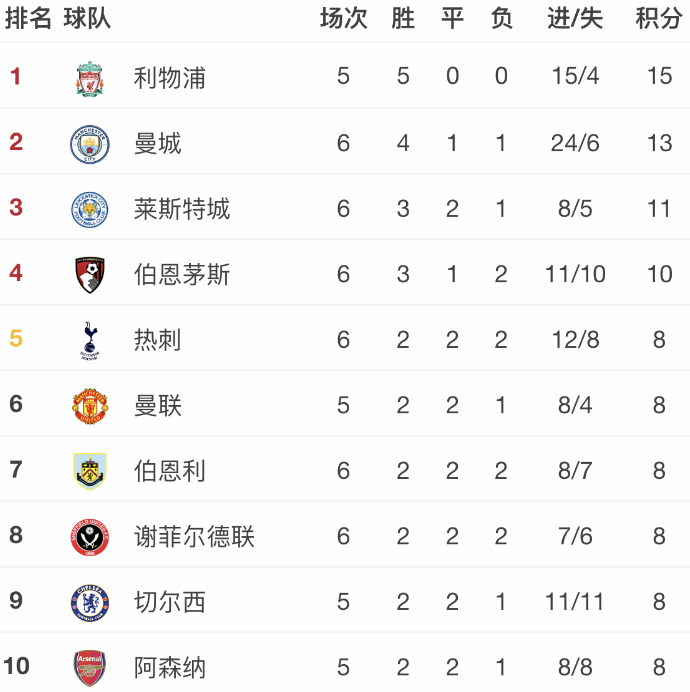Click the Chelsea club crest

tap(90, 602)
